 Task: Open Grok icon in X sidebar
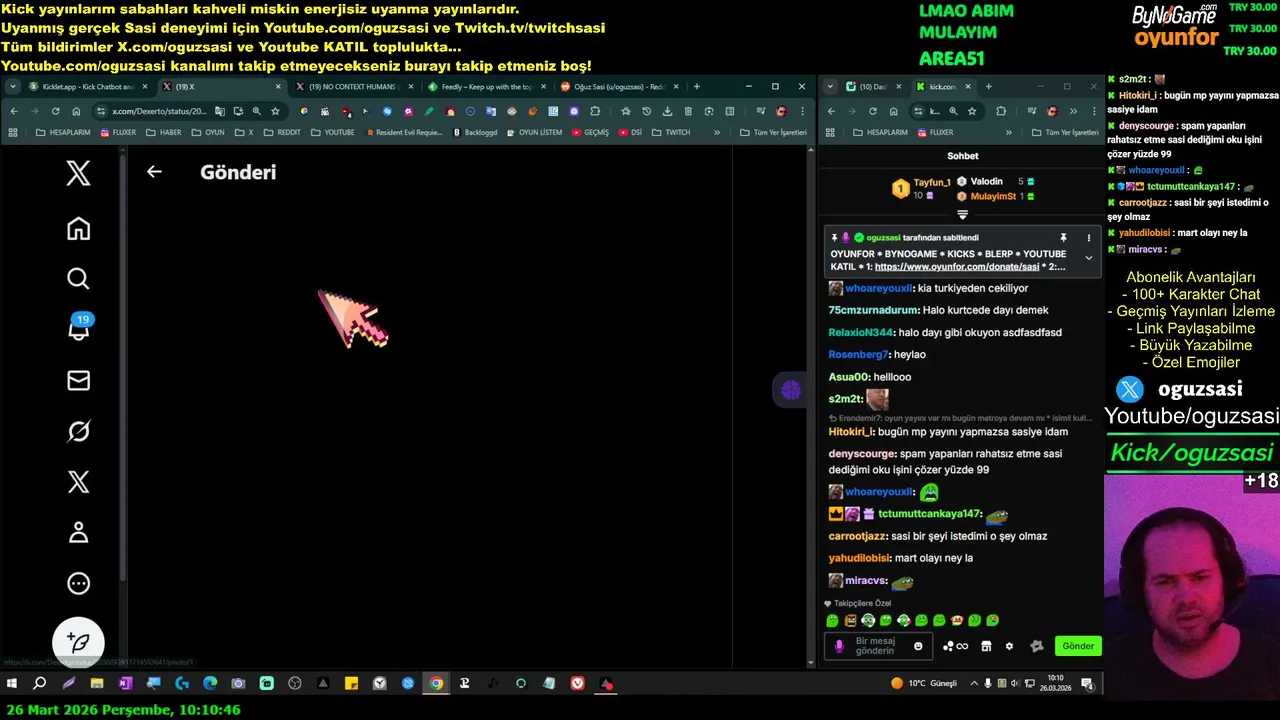point(78,431)
